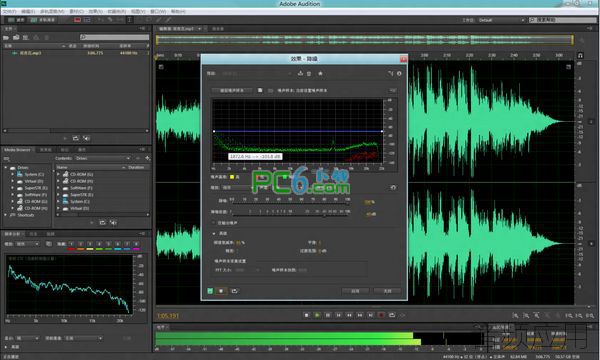Select hold button 1 in Frequency Analysis
The height and width of the screenshot is (360, 600).
[x=71, y=244]
